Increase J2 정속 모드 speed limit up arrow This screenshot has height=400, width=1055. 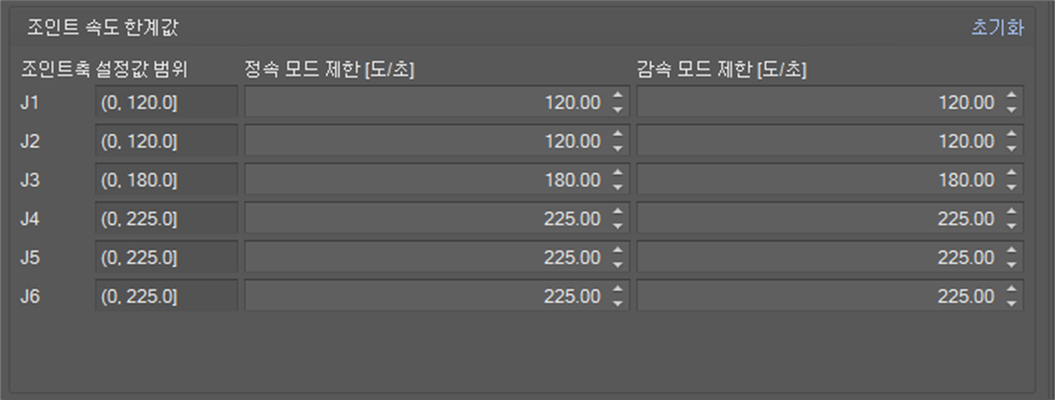point(617,135)
